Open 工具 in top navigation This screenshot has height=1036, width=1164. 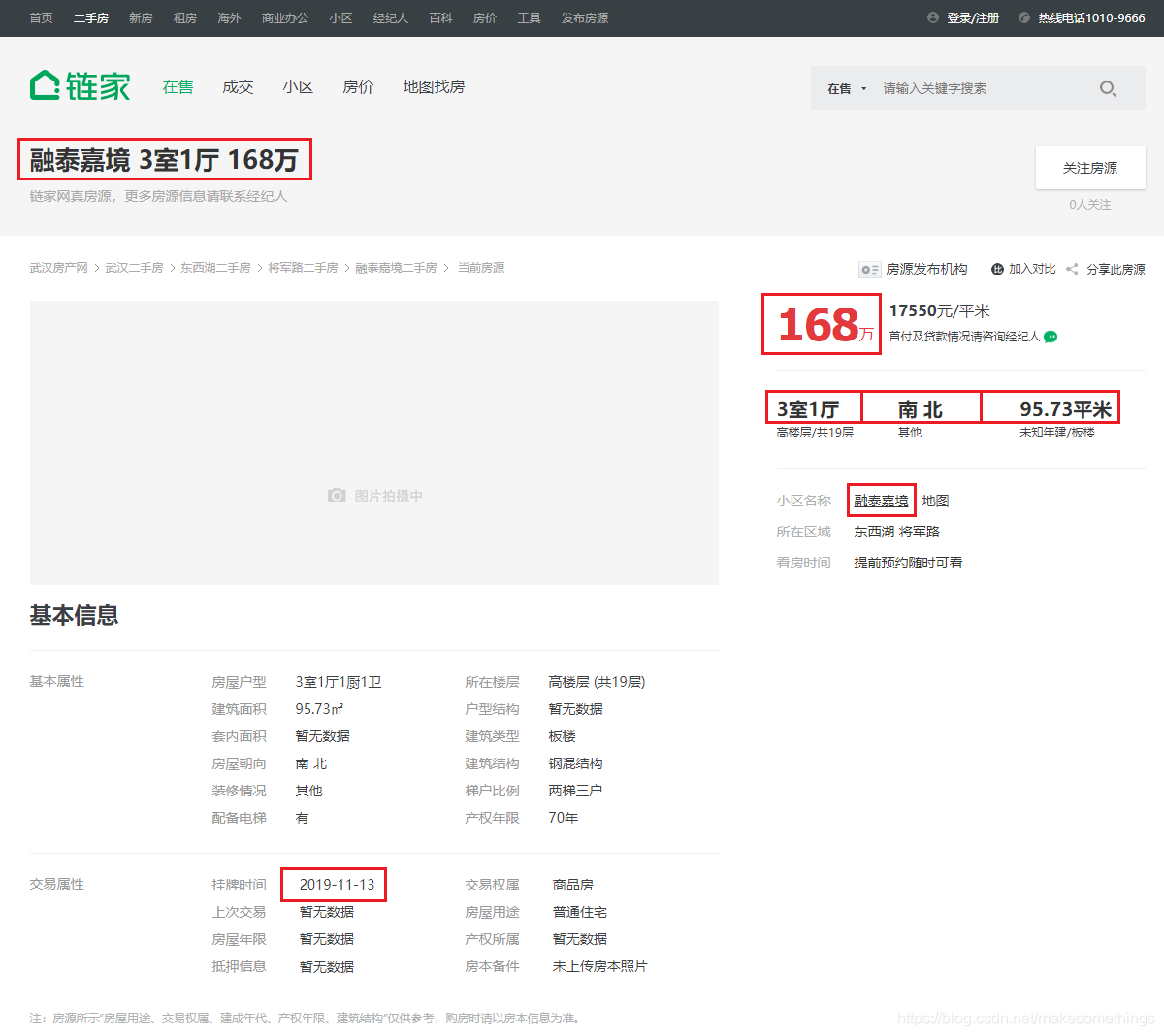[529, 17]
